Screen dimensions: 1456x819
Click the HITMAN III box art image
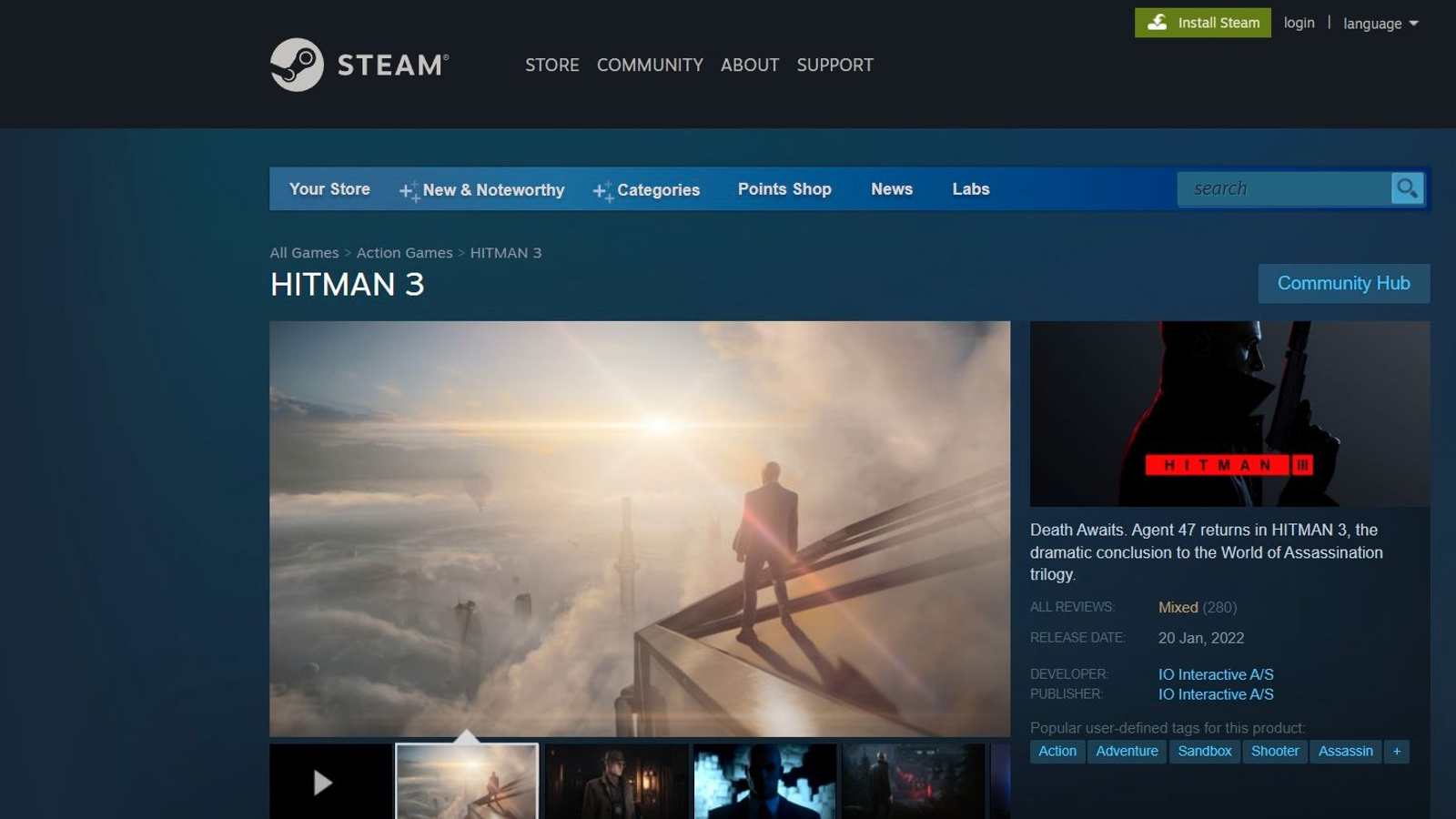pos(1230,414)
